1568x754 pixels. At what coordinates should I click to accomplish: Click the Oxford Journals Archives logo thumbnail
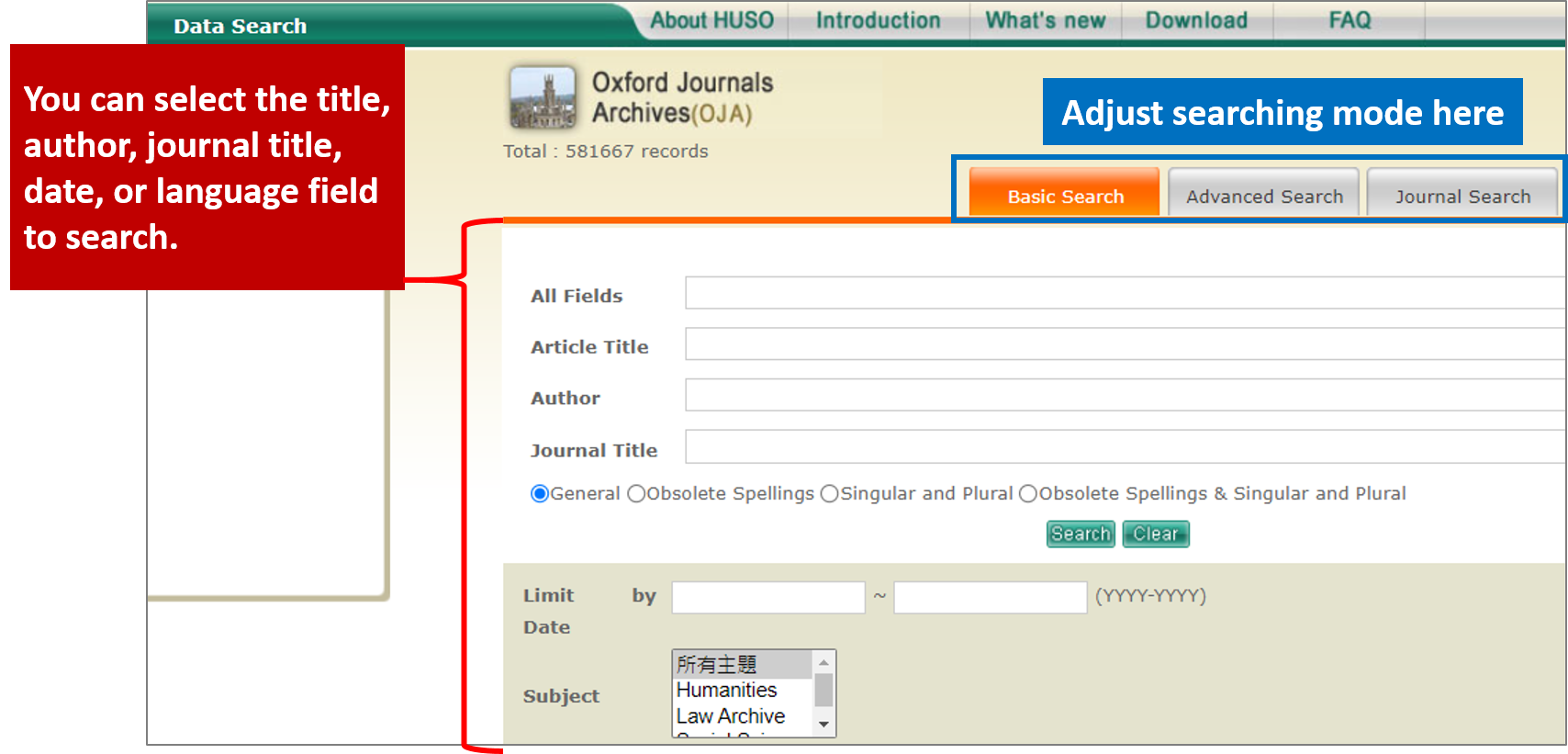point(543,97)
